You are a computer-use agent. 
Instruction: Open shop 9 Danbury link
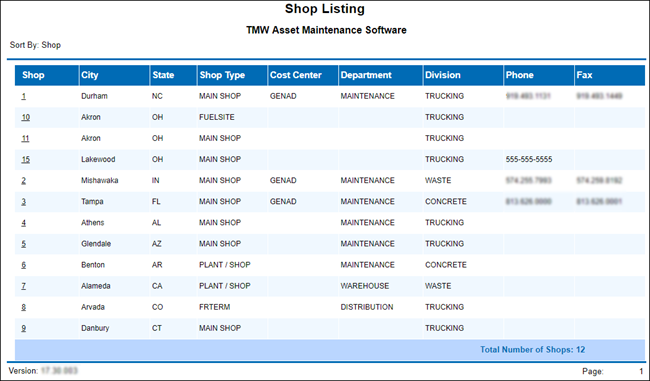coord(24,328)
